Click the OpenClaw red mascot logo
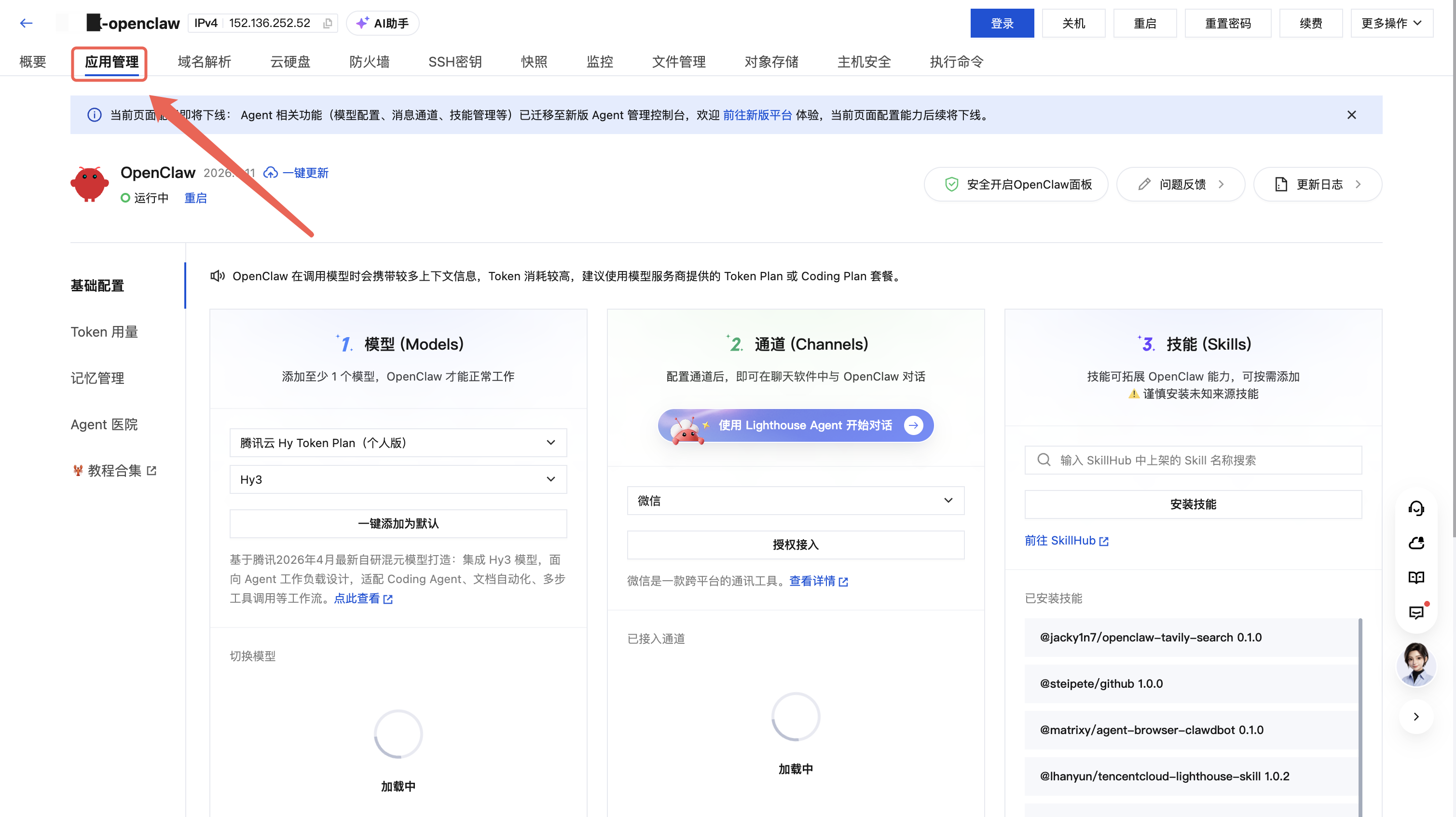 pos(89,184)
